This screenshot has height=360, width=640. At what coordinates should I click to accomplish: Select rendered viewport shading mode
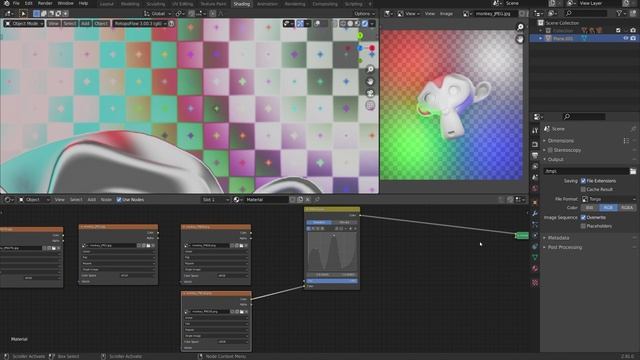[364, 24]
